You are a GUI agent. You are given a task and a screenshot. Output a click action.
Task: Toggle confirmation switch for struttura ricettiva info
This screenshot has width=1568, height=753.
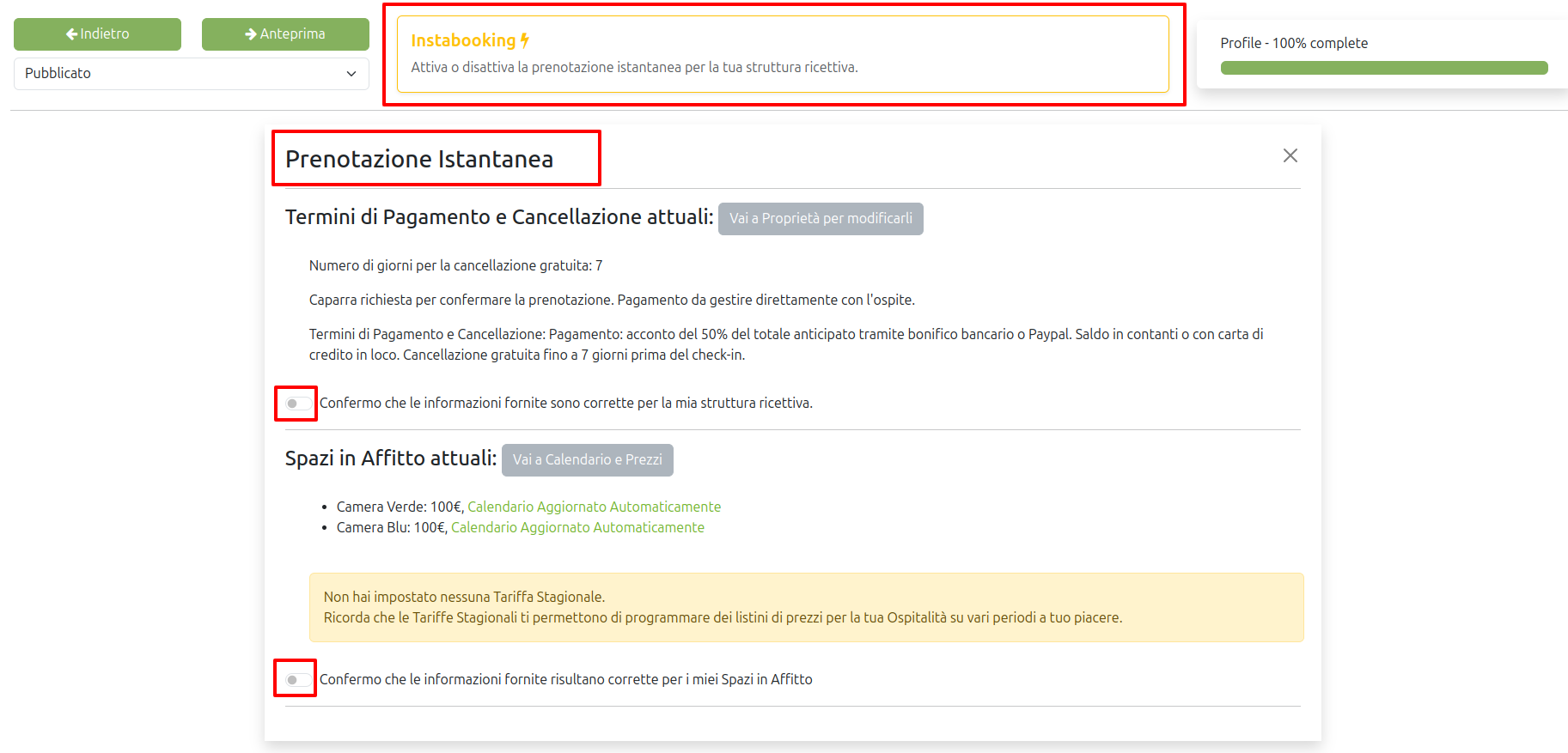pyautogui.click(x=297, y=404)
